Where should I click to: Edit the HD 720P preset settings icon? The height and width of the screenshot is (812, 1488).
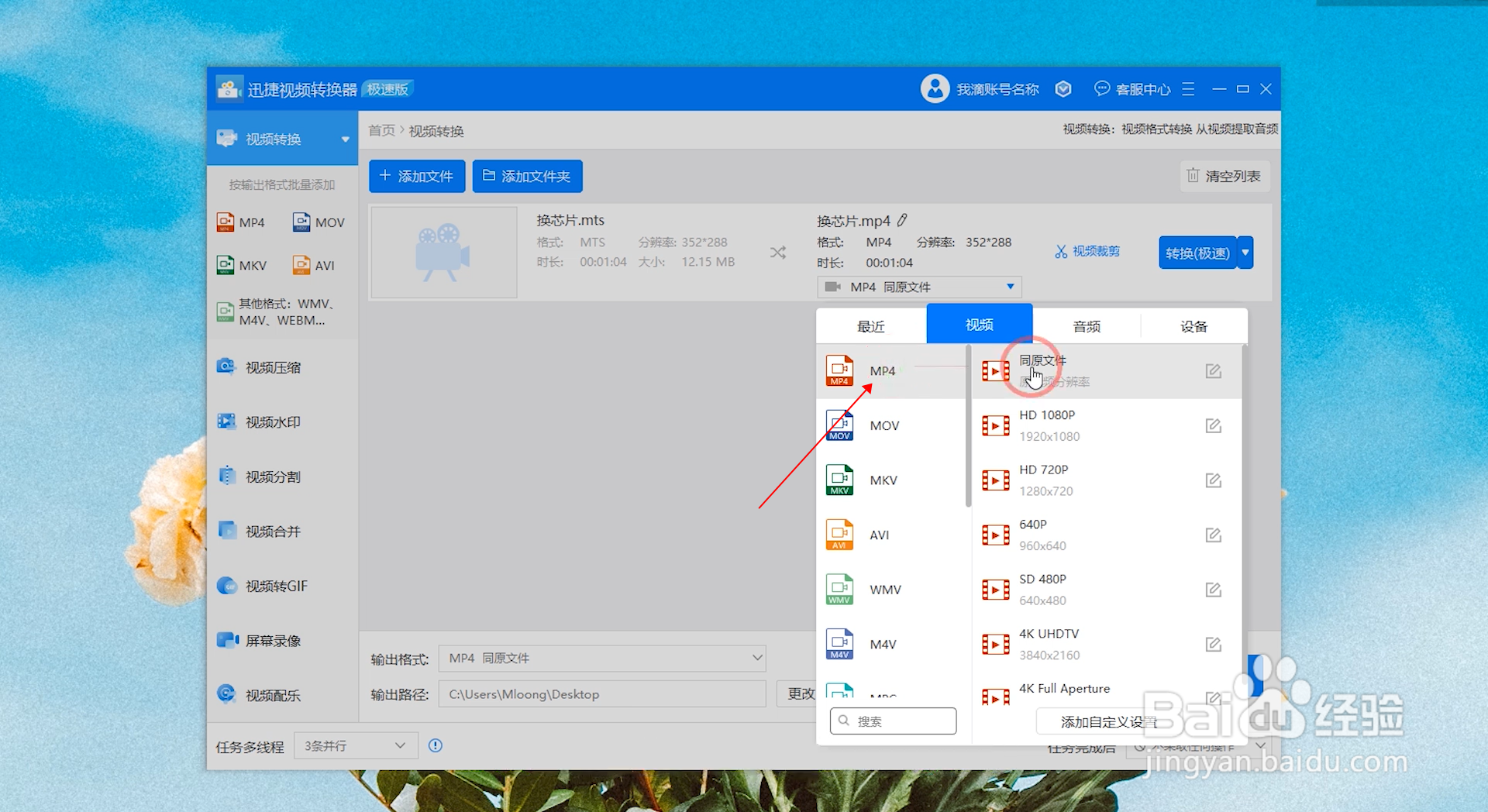[1214, 480]
